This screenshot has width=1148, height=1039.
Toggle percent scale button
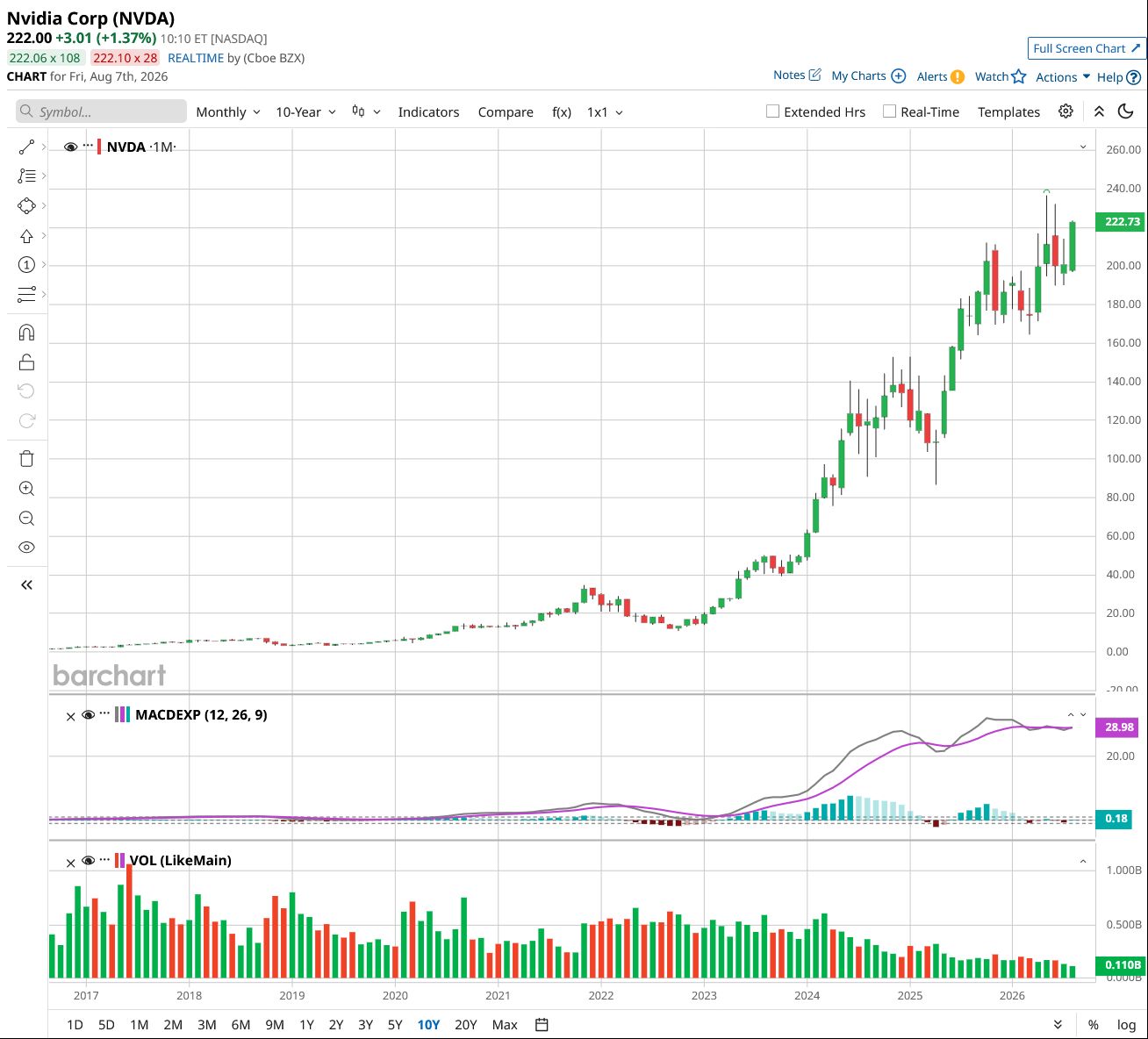(x=1094, y=1024)
